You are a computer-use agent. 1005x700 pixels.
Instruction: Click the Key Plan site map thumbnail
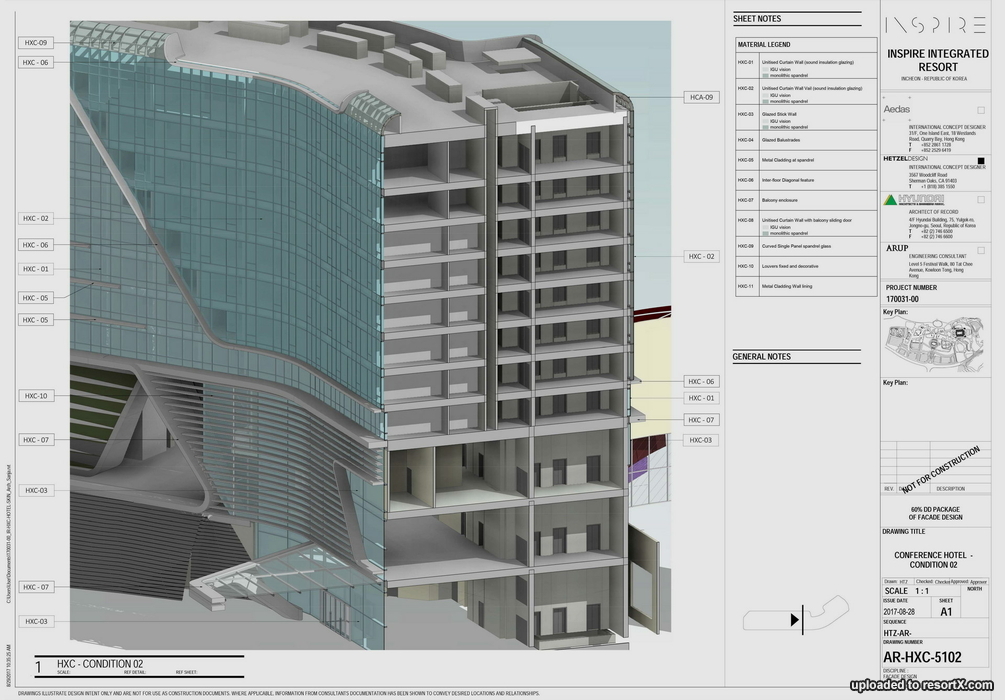coord(935,340)
